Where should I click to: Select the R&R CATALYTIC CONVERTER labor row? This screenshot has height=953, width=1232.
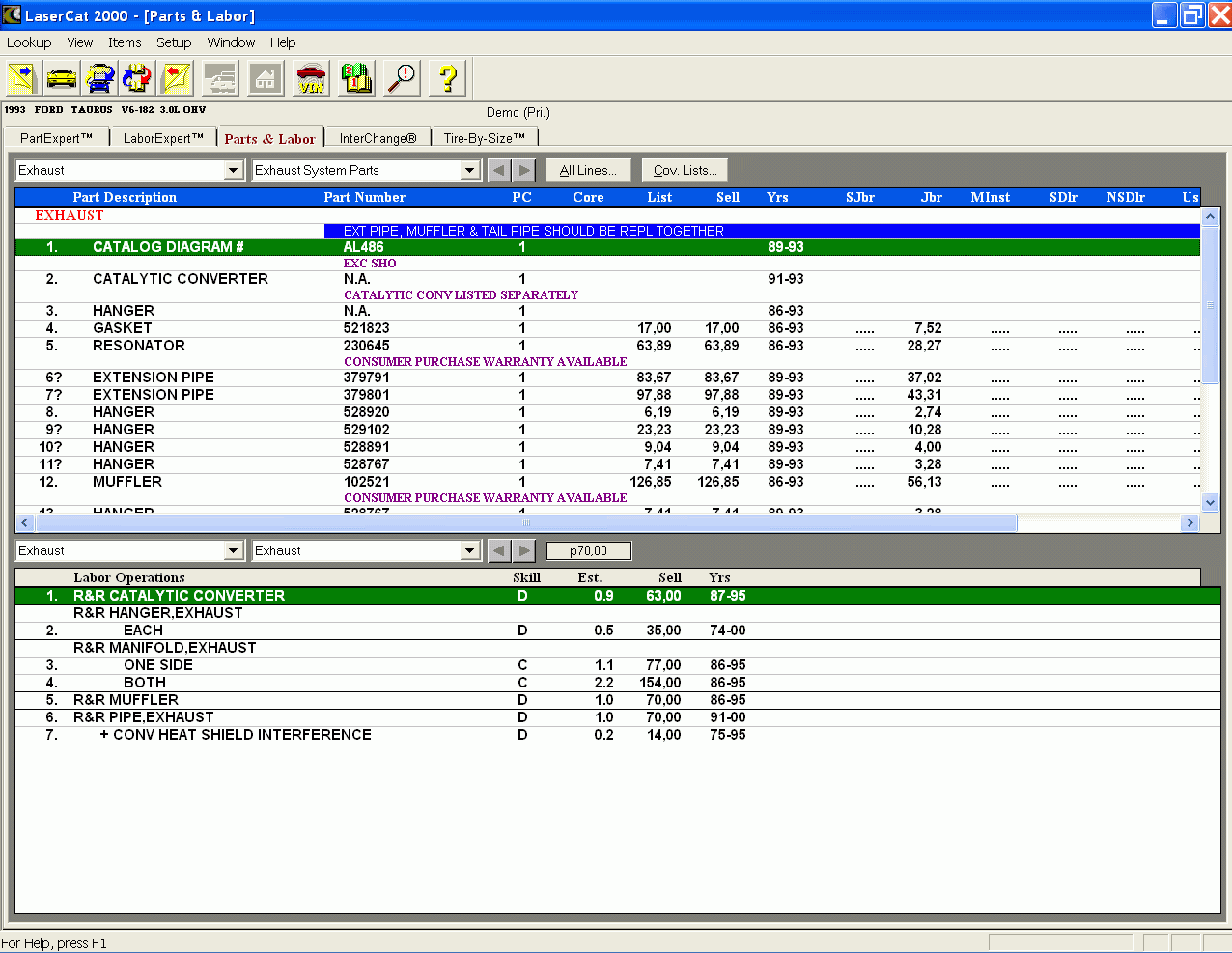tap(618, 596)
